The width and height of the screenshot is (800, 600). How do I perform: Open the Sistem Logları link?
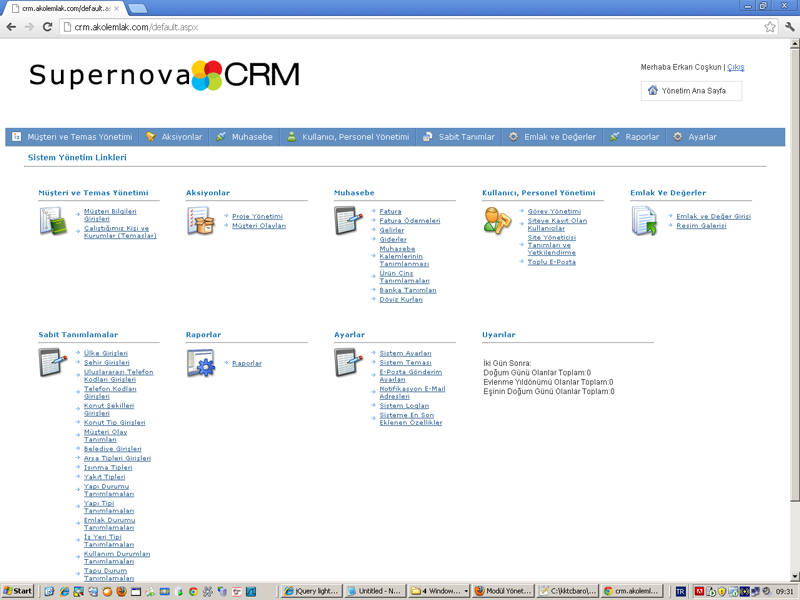coord(404,406)
